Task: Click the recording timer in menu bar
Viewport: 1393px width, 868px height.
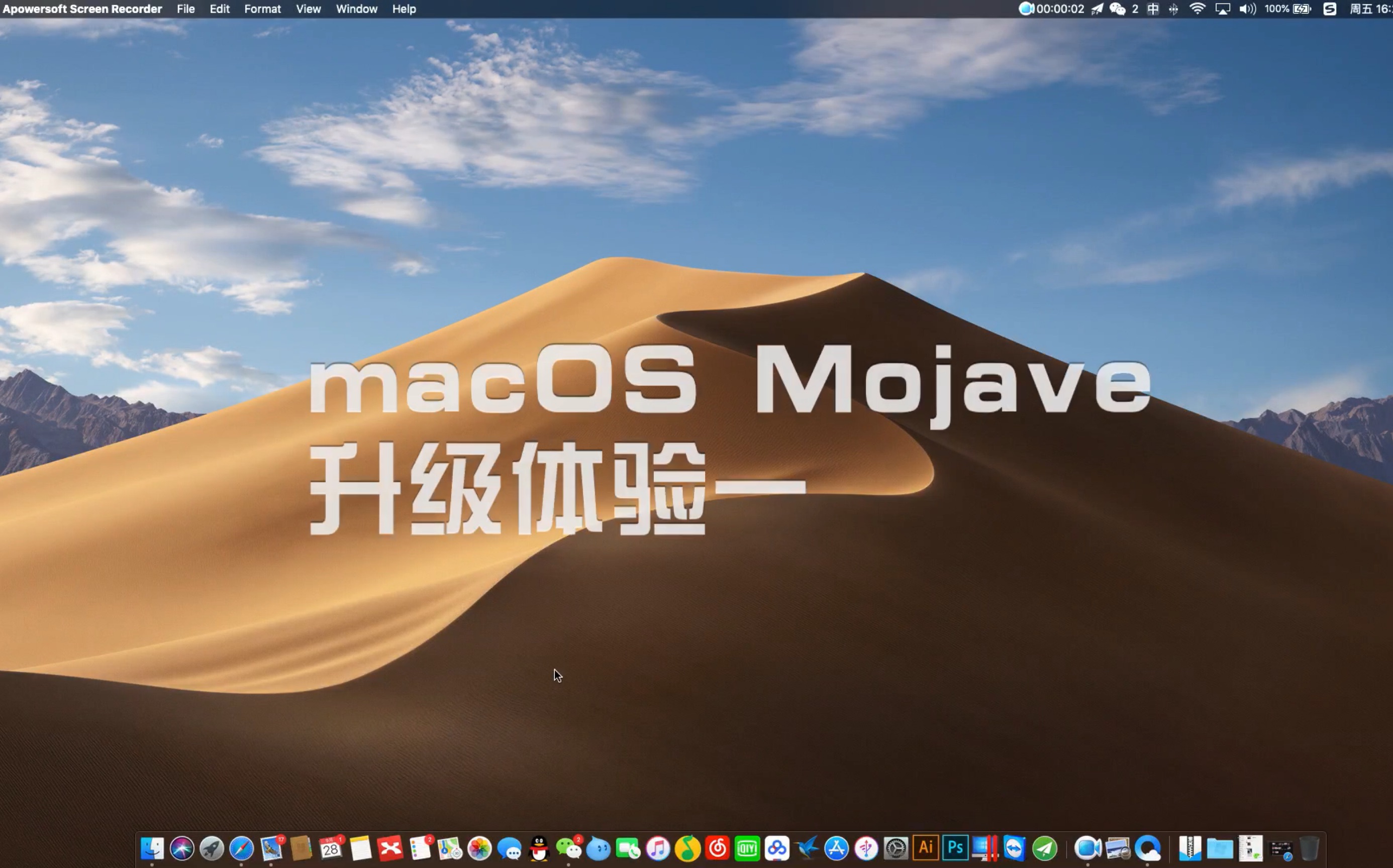Action: pos(1051,9)
